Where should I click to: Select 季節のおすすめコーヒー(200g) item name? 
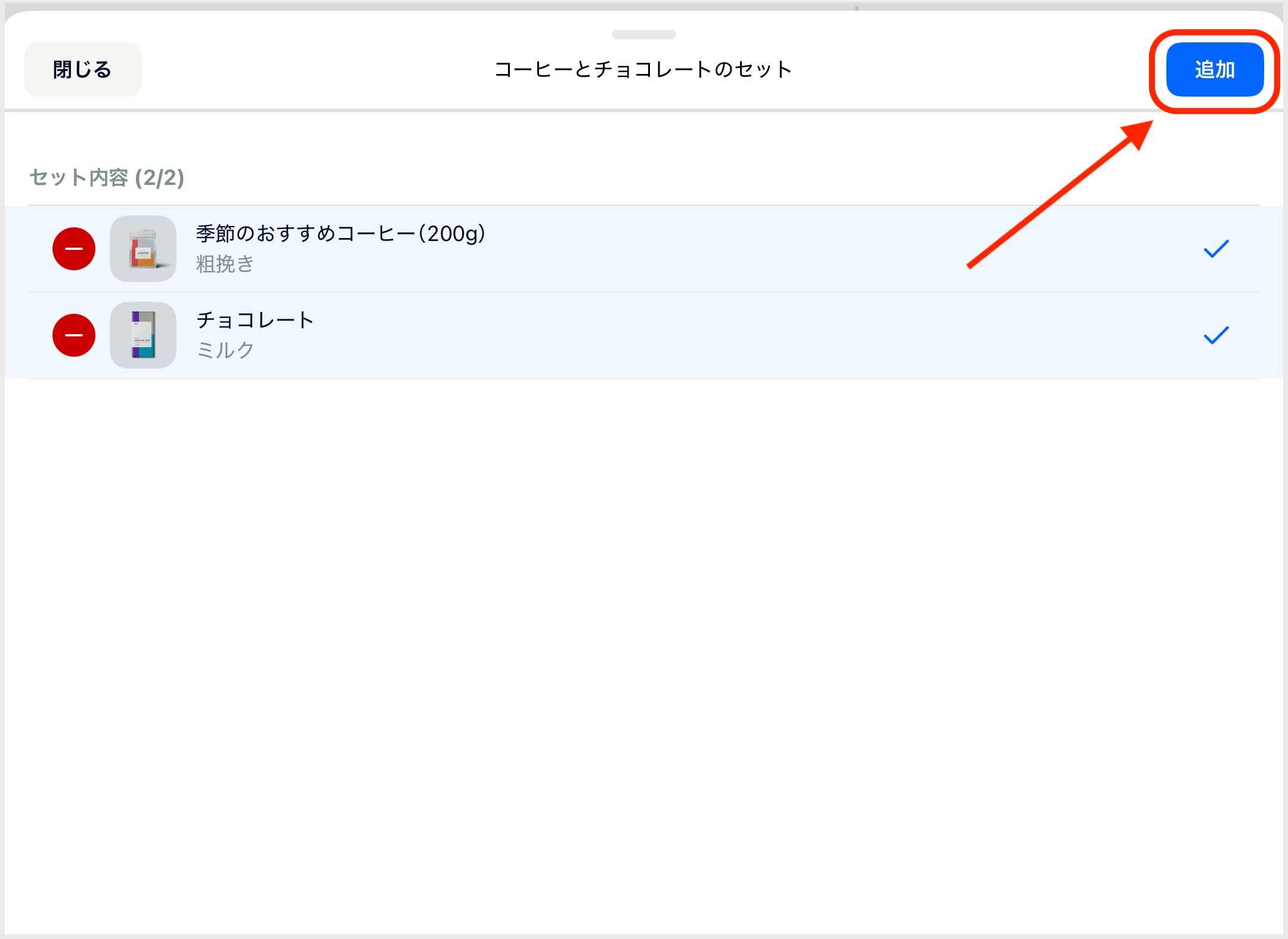coord(341,234)
